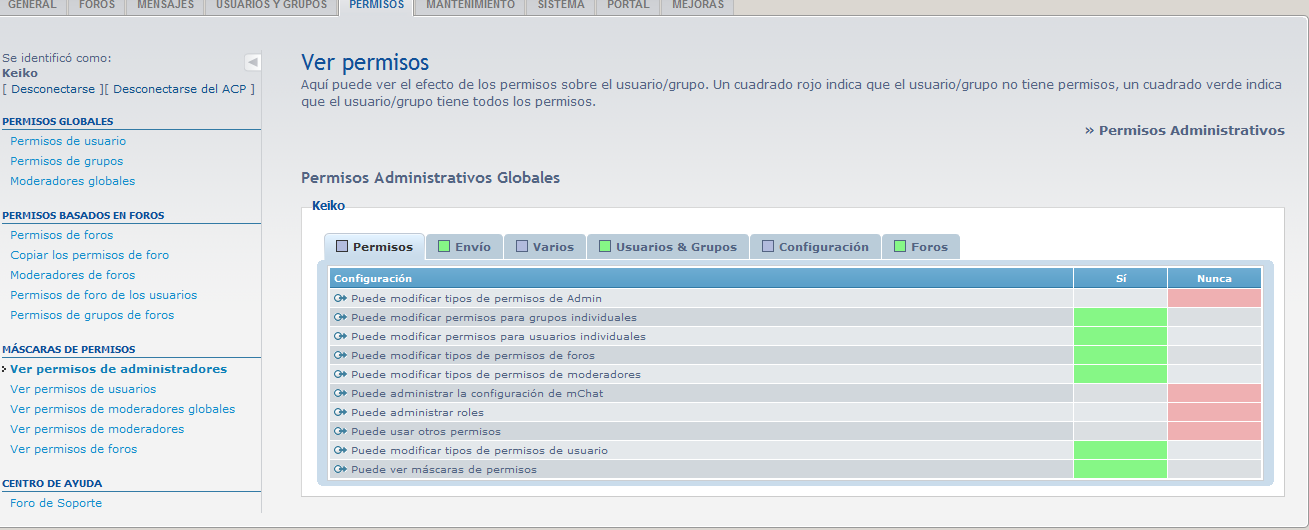Viewport: 1309px width, 530px height.
Task: Click the green square on Foros tab
Action: point(900,246)
